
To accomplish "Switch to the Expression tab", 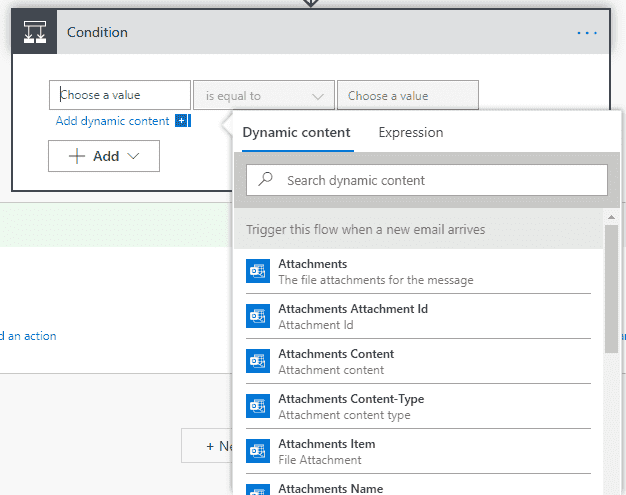I will 411,133.
